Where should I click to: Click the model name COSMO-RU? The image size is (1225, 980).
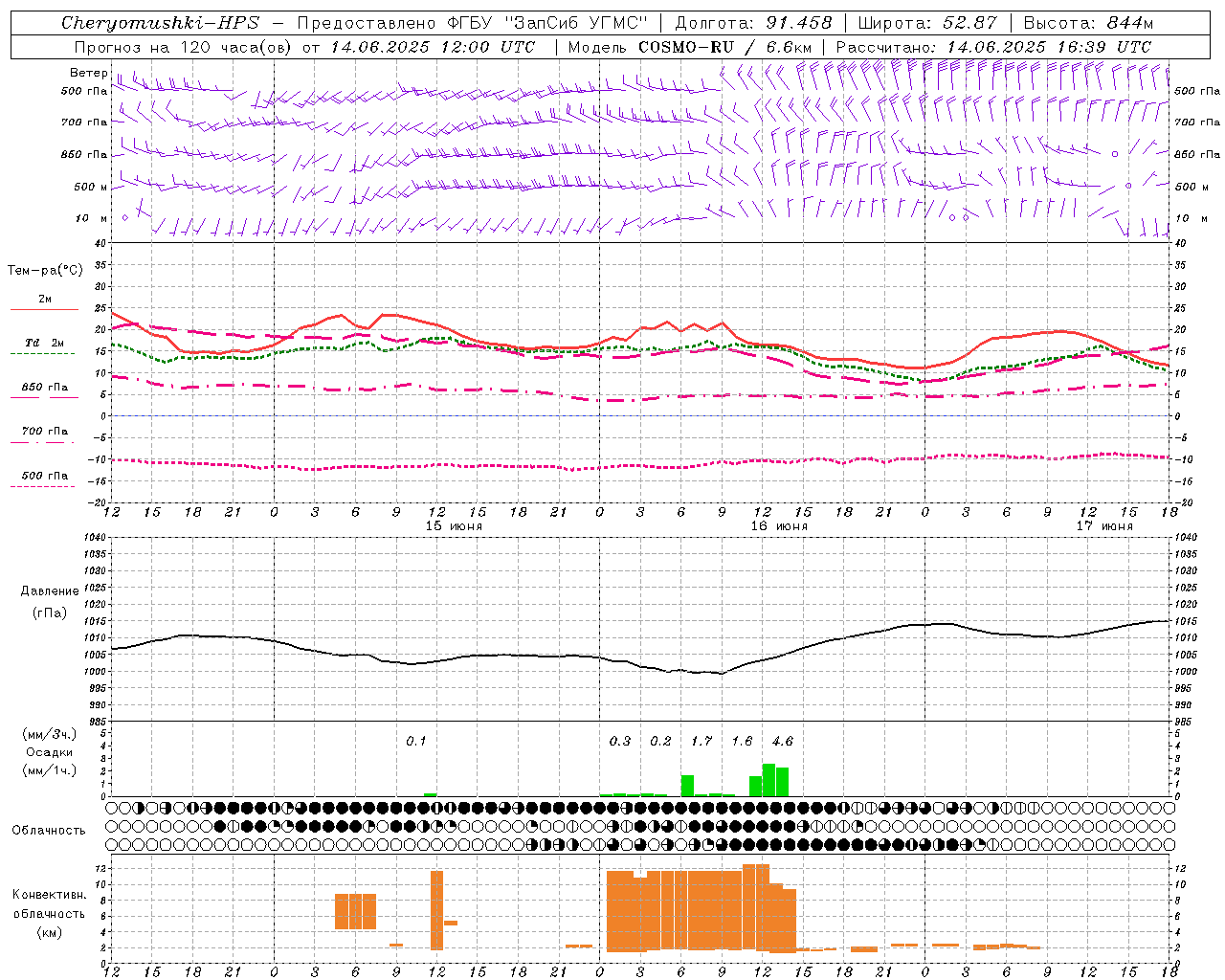point(688,47)
